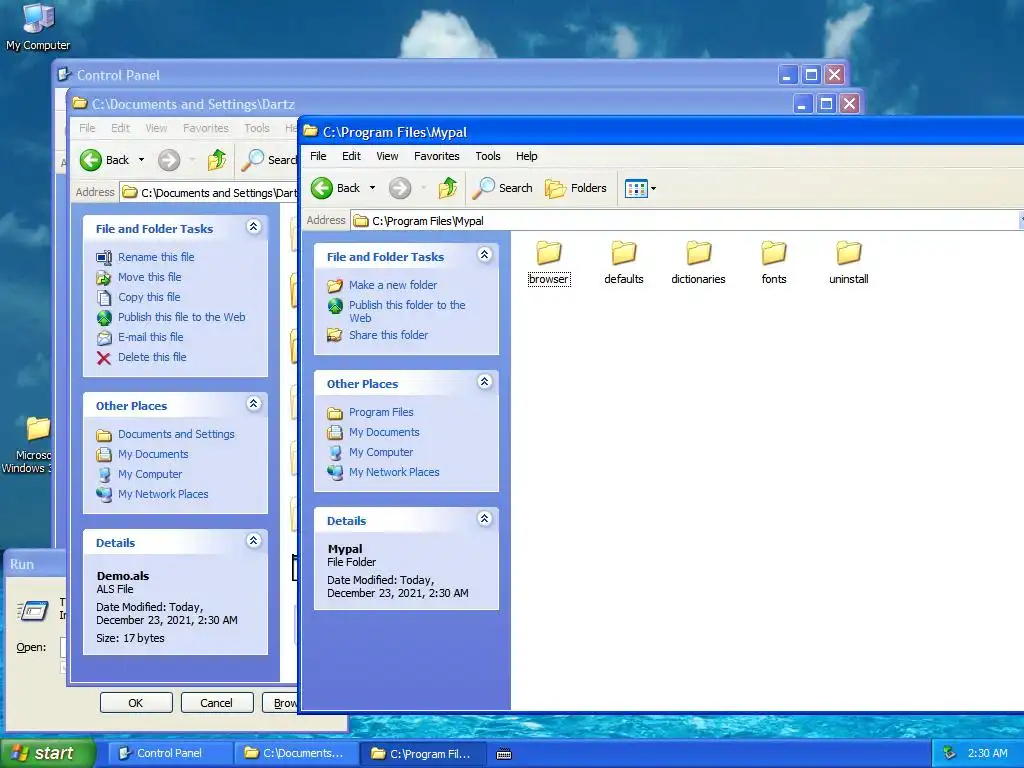Open My Computer in Dartz window sidebar

pos(150,474)
